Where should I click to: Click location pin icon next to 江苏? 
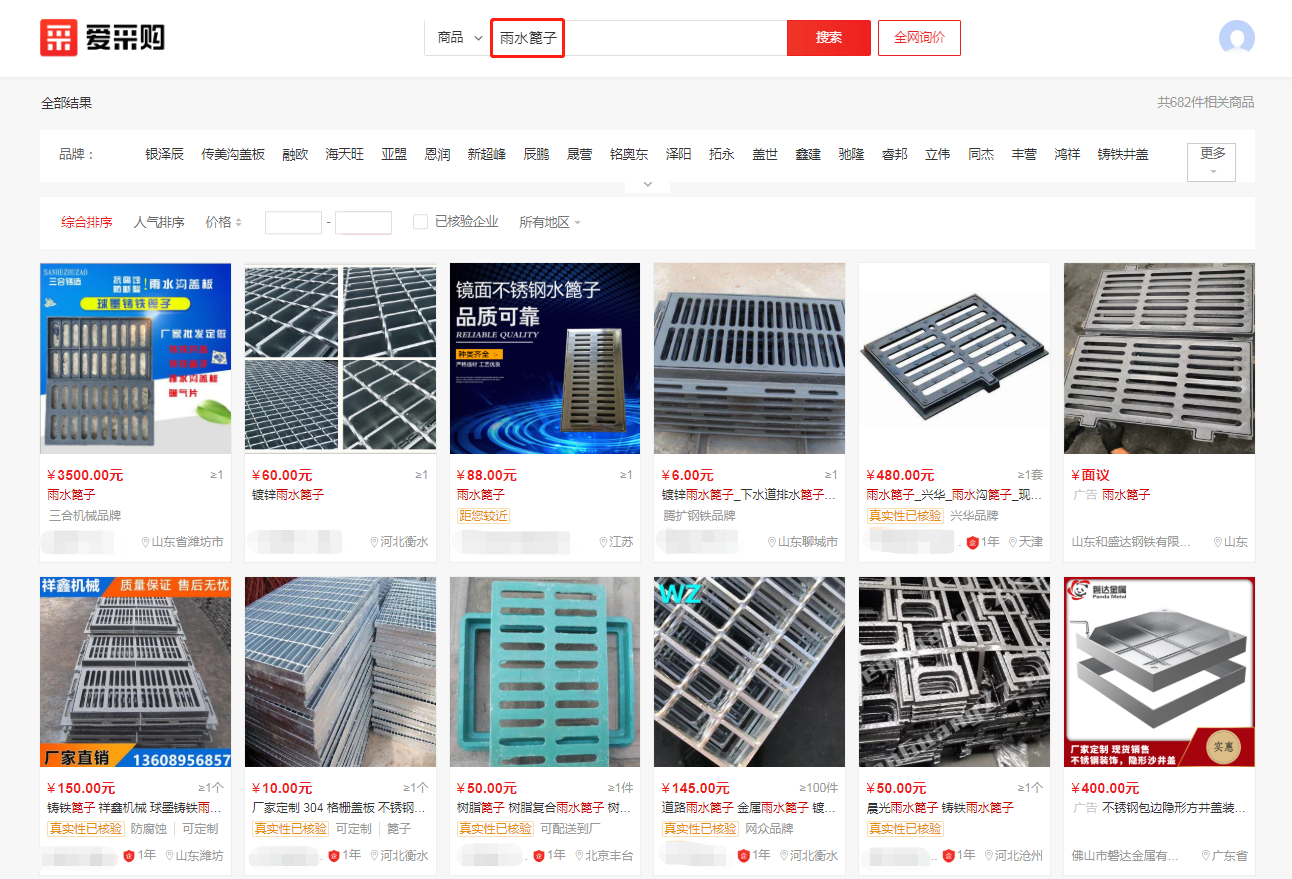(602, 542)
